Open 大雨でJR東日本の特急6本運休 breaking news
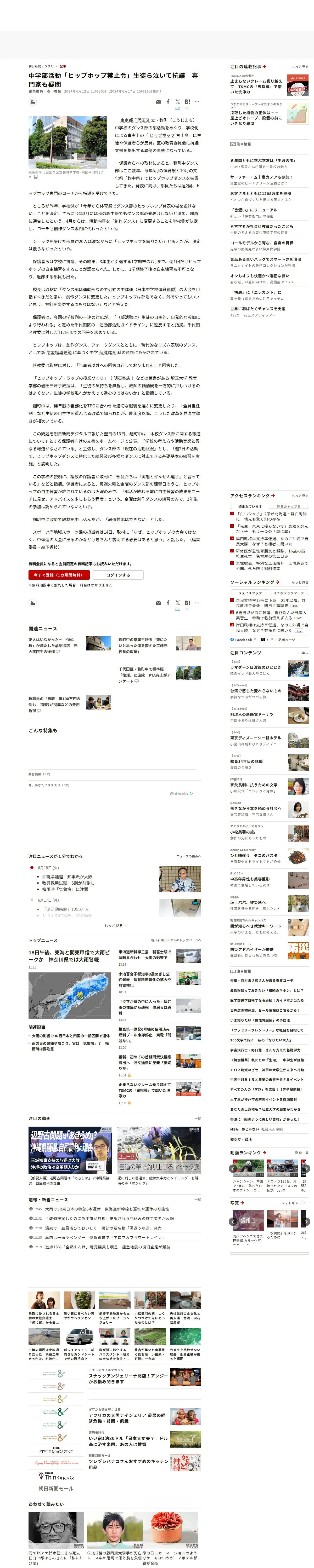The width and height of the screenshot is (314, 1568). pos(107,1209)
